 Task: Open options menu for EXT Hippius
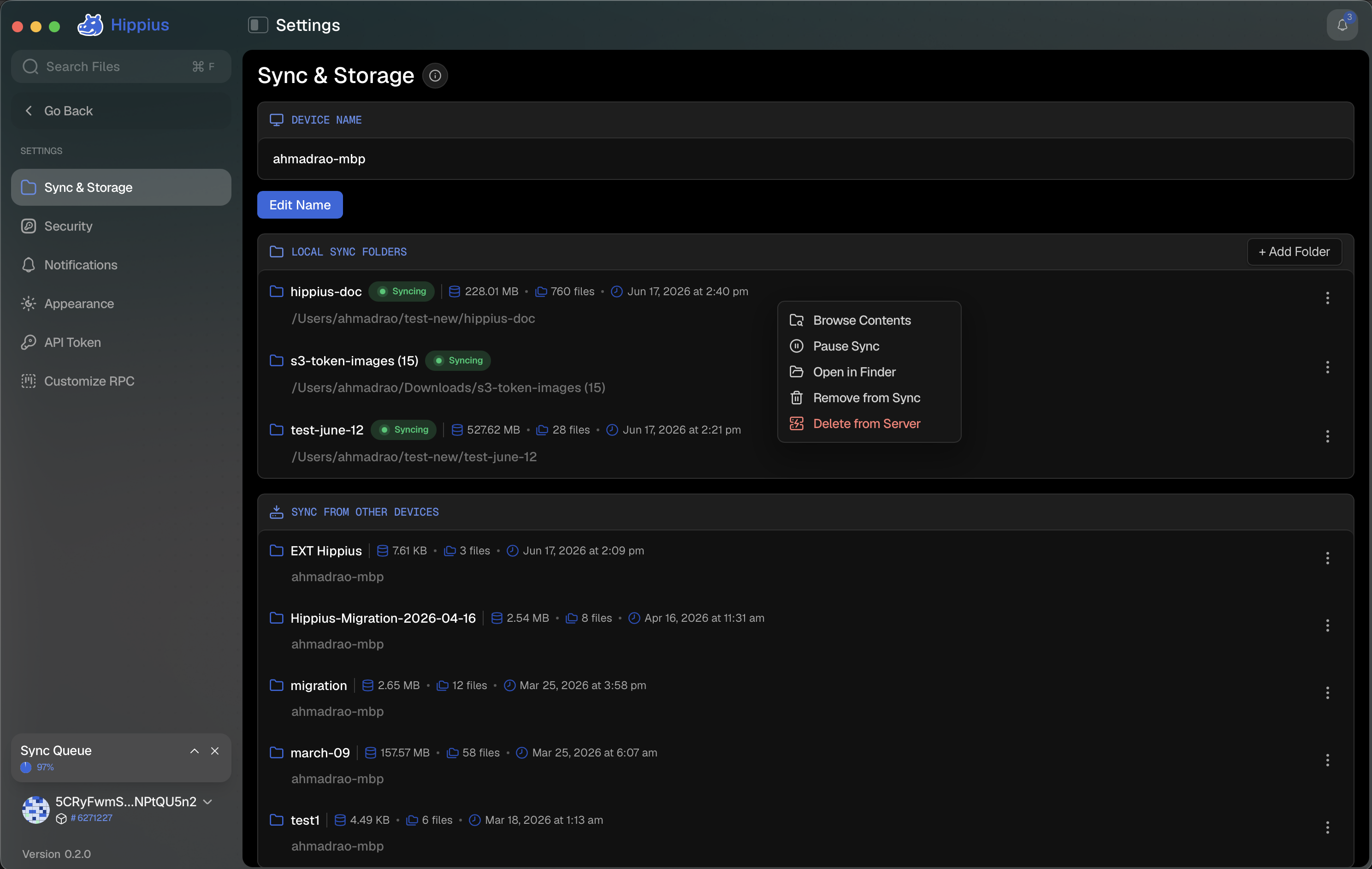coord(1327,558)
